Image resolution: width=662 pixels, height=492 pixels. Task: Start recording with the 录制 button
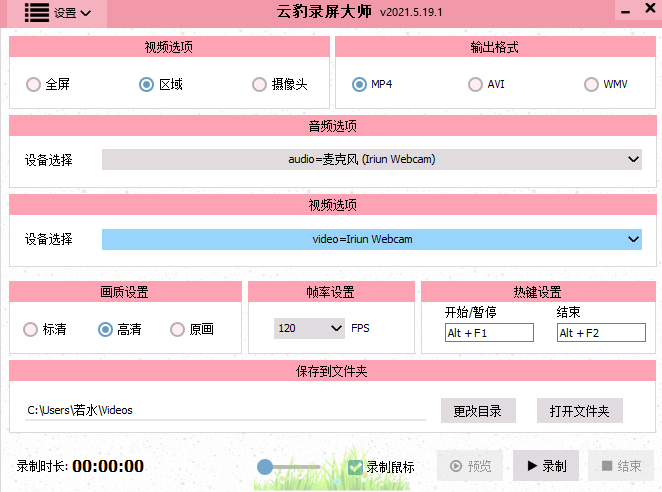pyautogui.click(x=546, y=466)
